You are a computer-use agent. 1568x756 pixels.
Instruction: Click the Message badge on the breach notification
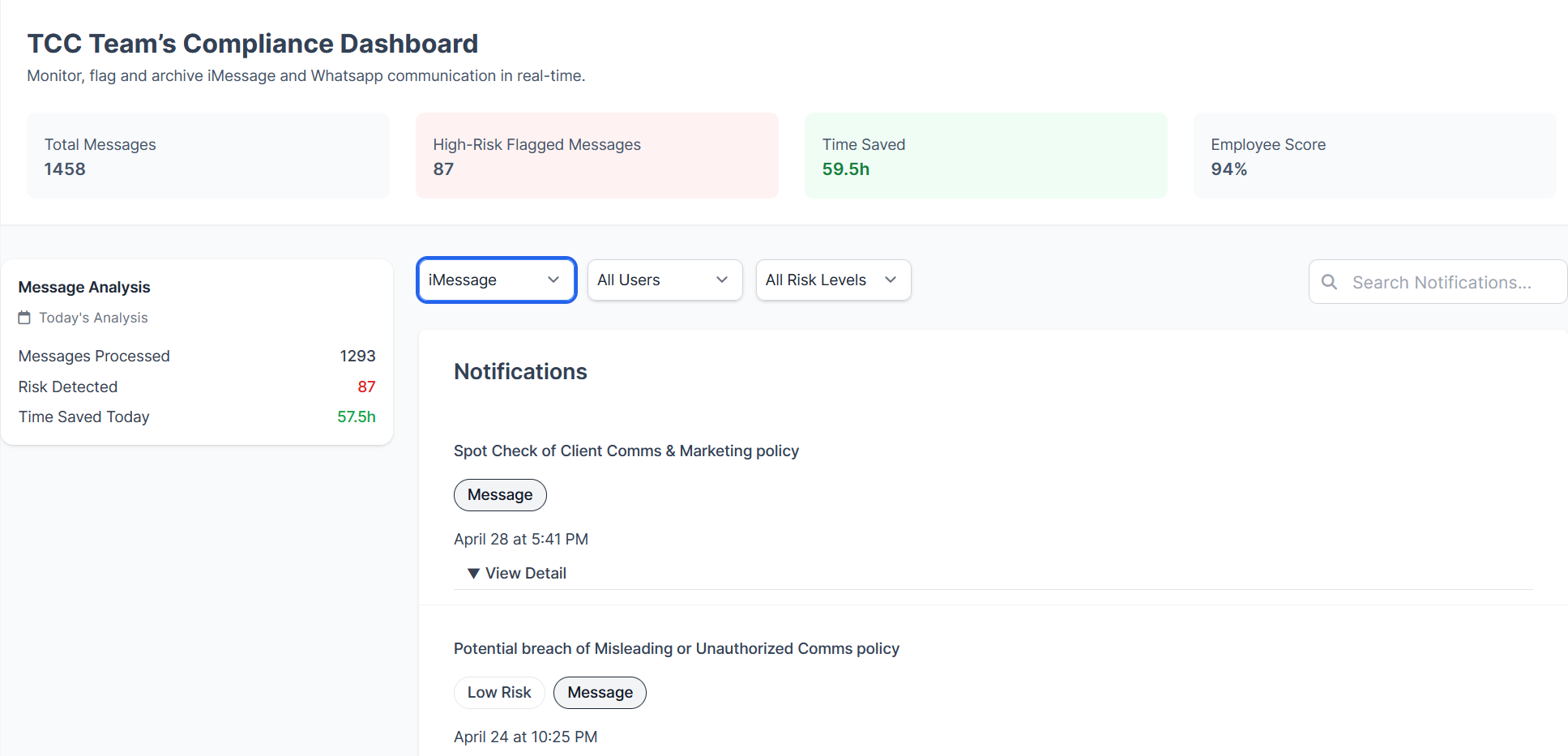(600, 693)
